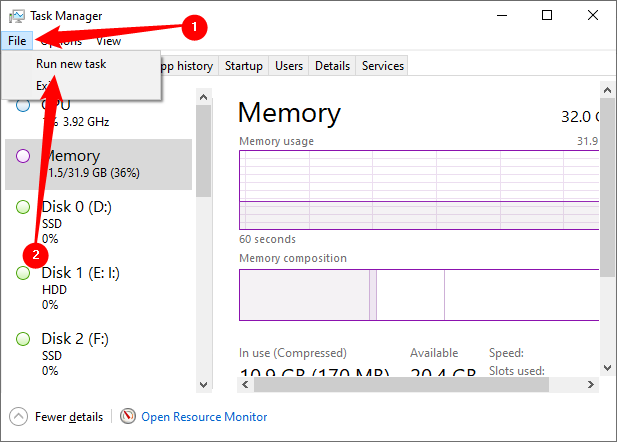Switch to the Users tab
The height and width of the screenshot is (442, 617).
tap(289, 66)
